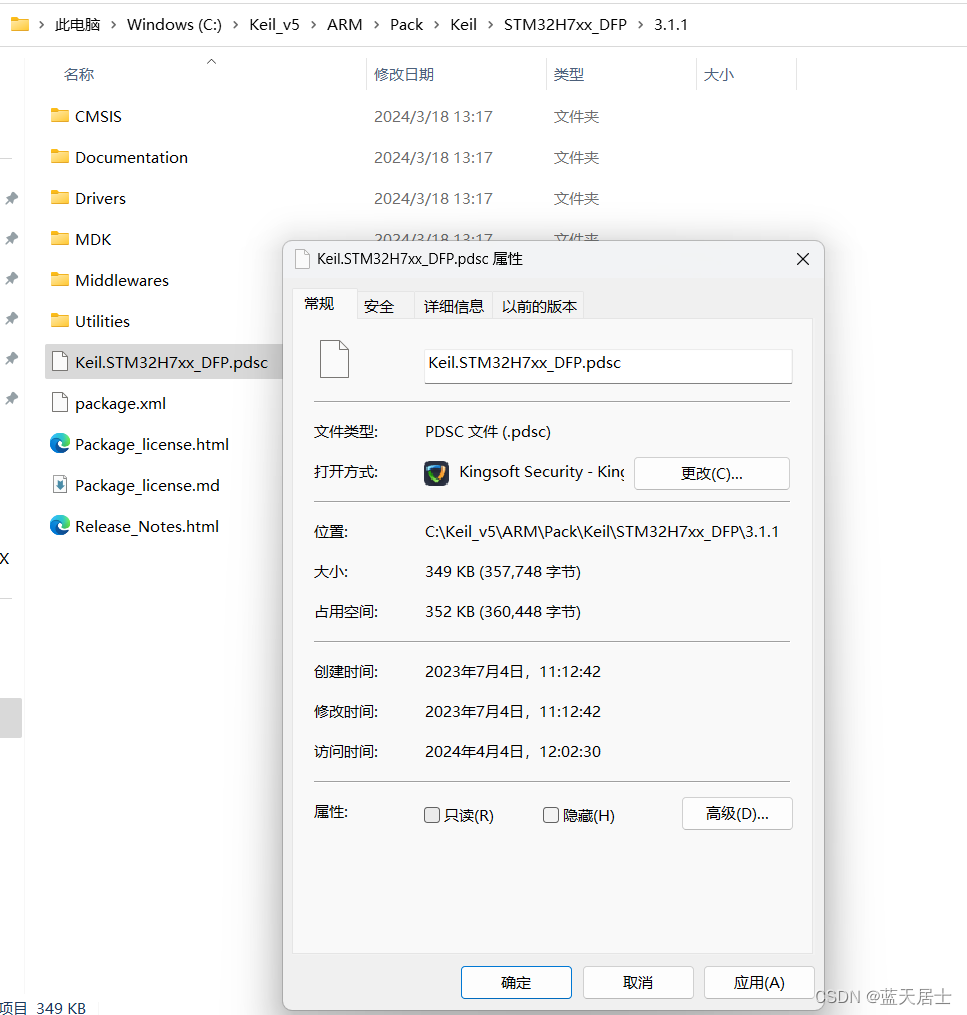The image size is (967, 1015).
Task: Click the pin icon beside the MDK row
Action: coord(12,238)
